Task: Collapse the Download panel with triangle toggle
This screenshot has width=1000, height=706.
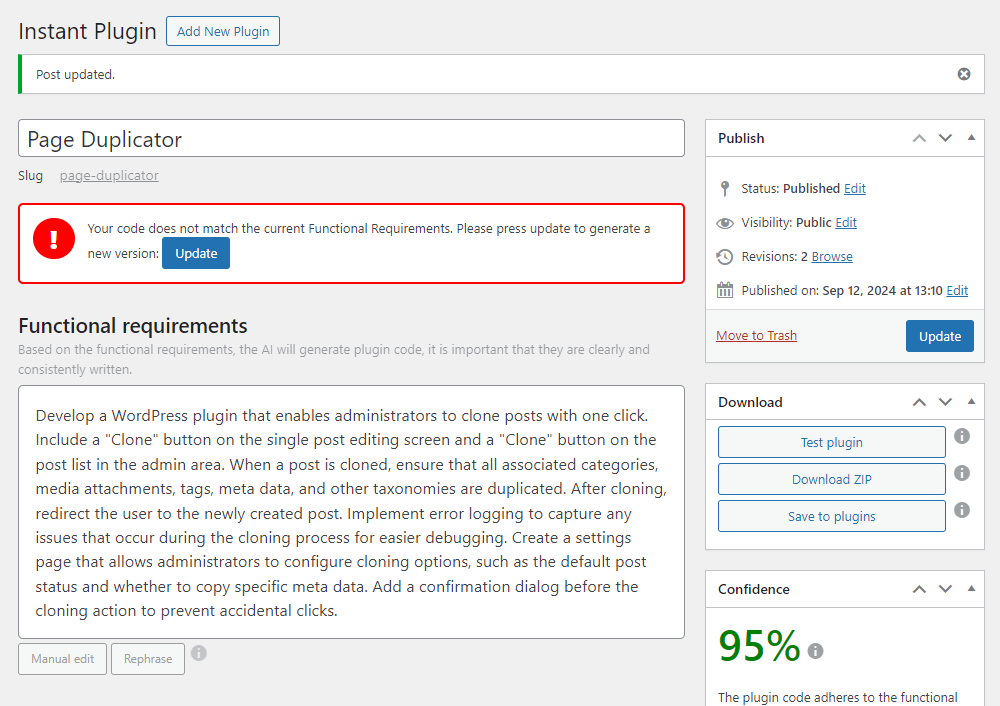Action: (x=971, y=402)
